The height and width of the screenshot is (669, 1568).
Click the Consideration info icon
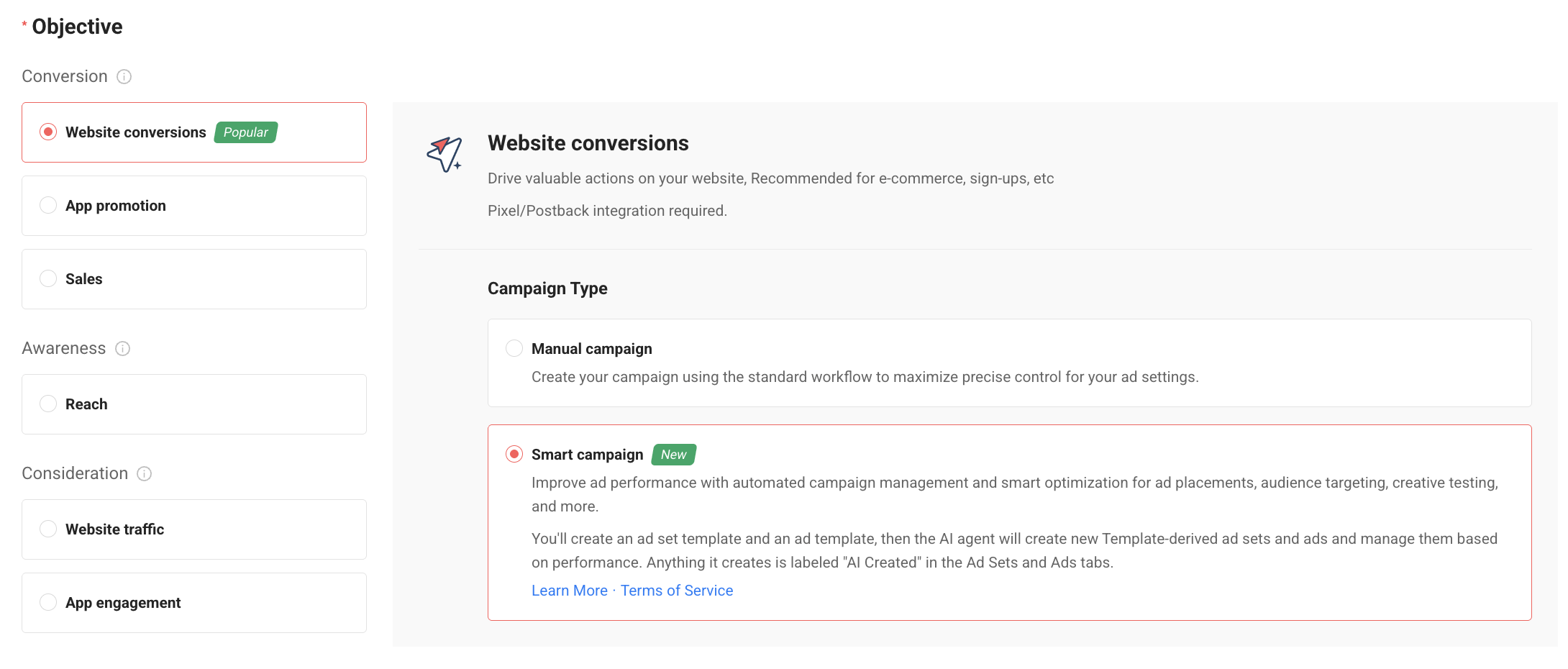click(145, 473)
